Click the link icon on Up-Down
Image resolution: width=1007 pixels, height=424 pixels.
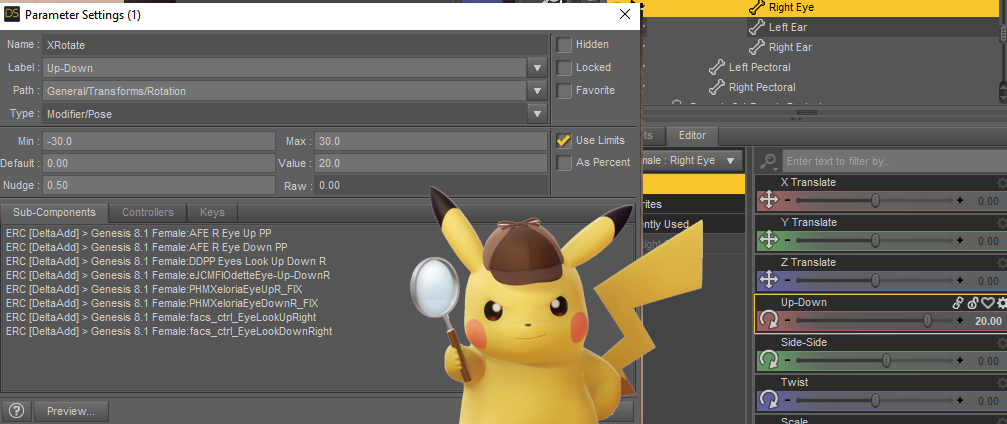958,303
